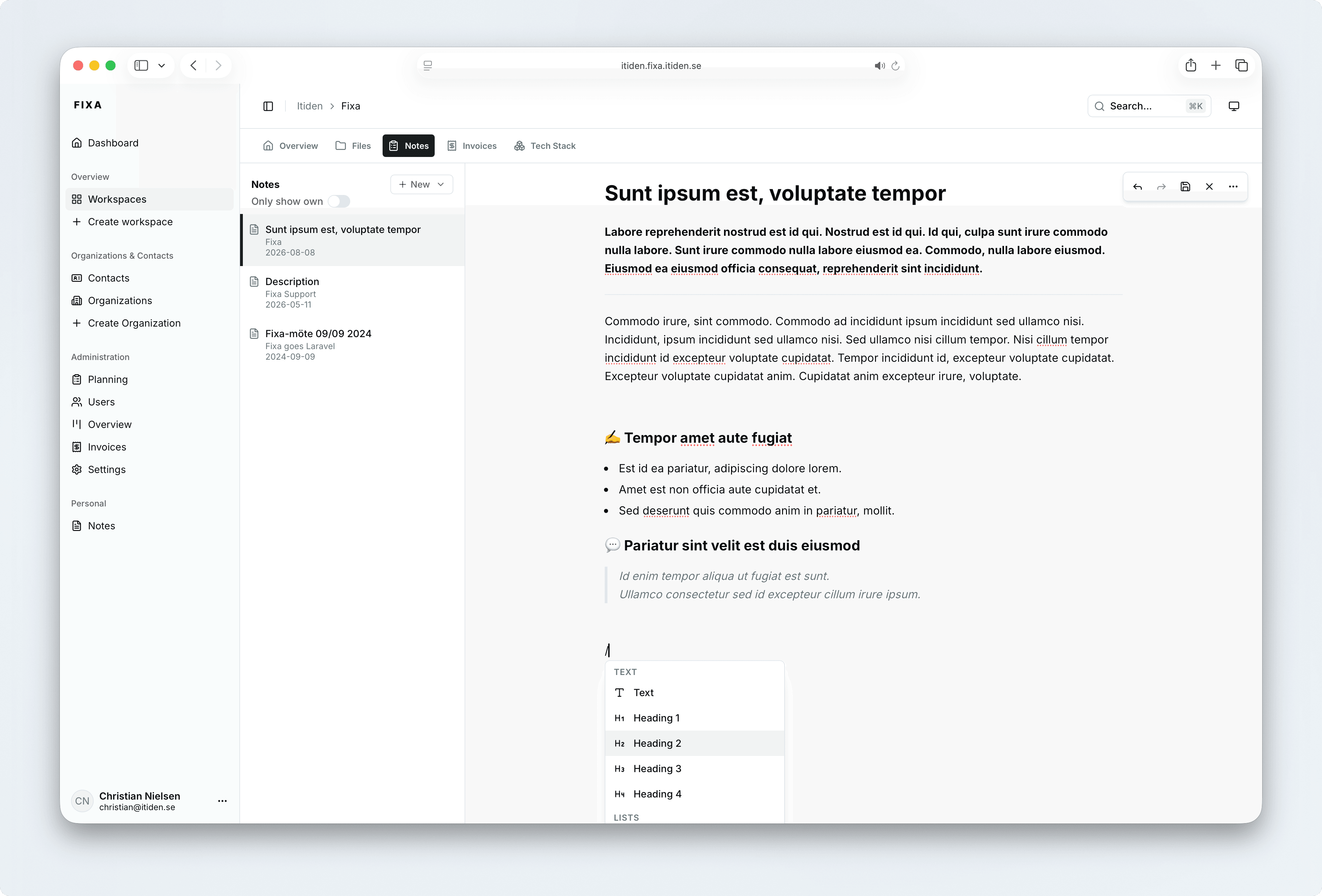Go forward in Safari history

(x=218, y=65)
